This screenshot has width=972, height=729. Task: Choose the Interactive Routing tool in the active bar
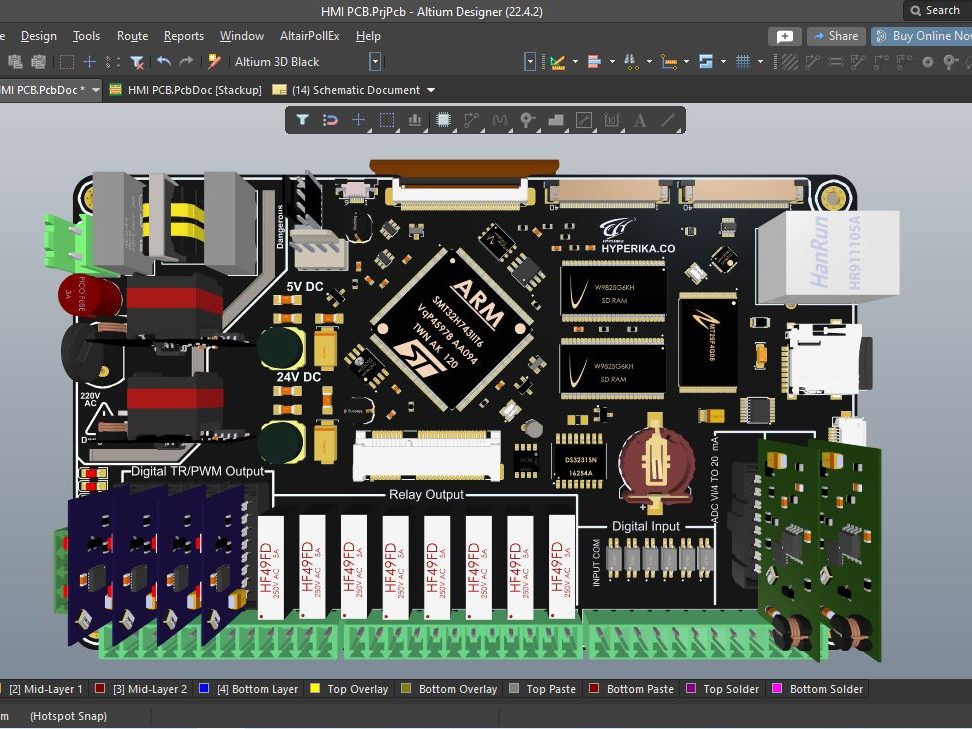point(472,120)
